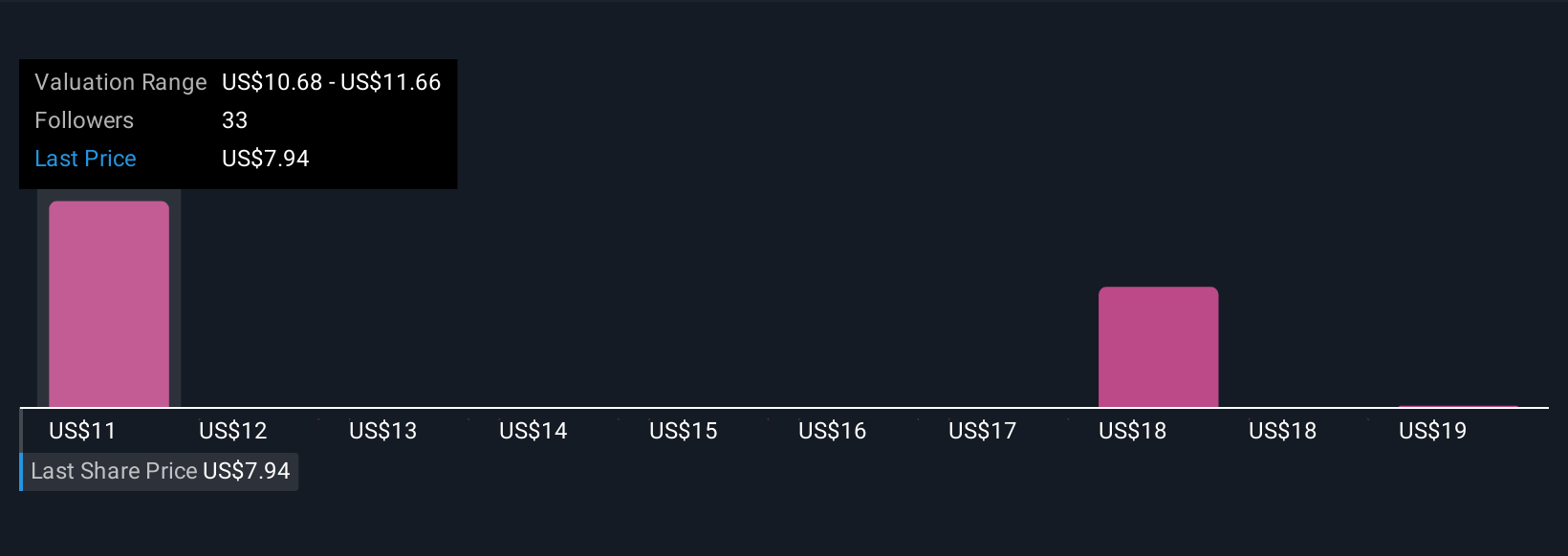Click the US$14 axis label
This screenshot has height=556, width=1568.
pyautogui.click(x=533, y=431)
